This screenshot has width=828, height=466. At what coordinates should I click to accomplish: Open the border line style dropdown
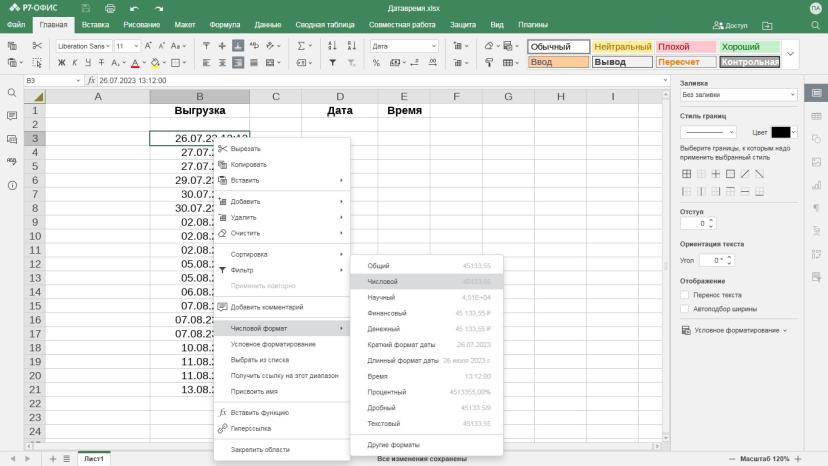pyautogui.click(x=708, y=132)
